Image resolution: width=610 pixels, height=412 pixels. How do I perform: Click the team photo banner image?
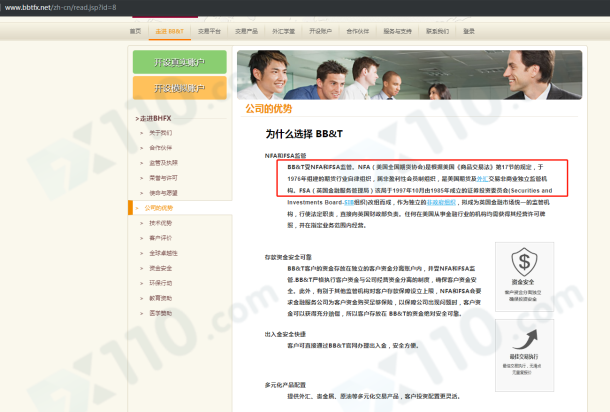409,75
